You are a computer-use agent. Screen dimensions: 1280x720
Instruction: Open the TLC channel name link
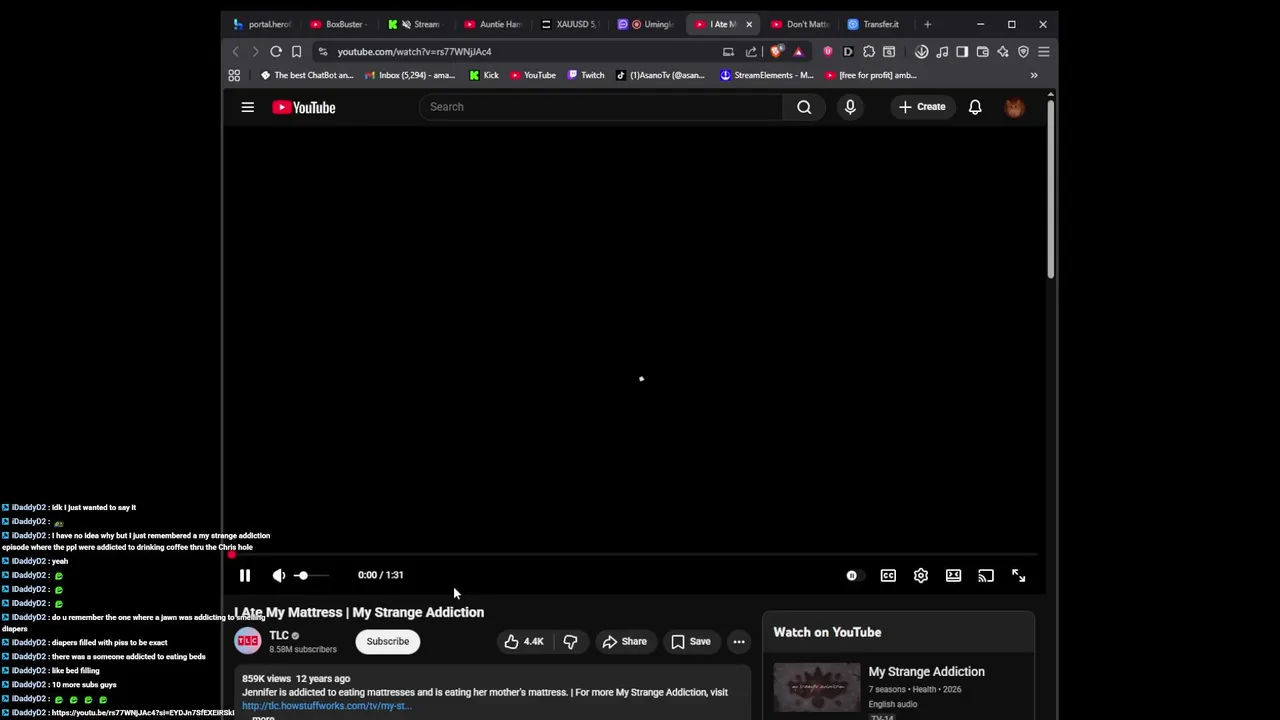pyautogui.click(x=279, y=635)
